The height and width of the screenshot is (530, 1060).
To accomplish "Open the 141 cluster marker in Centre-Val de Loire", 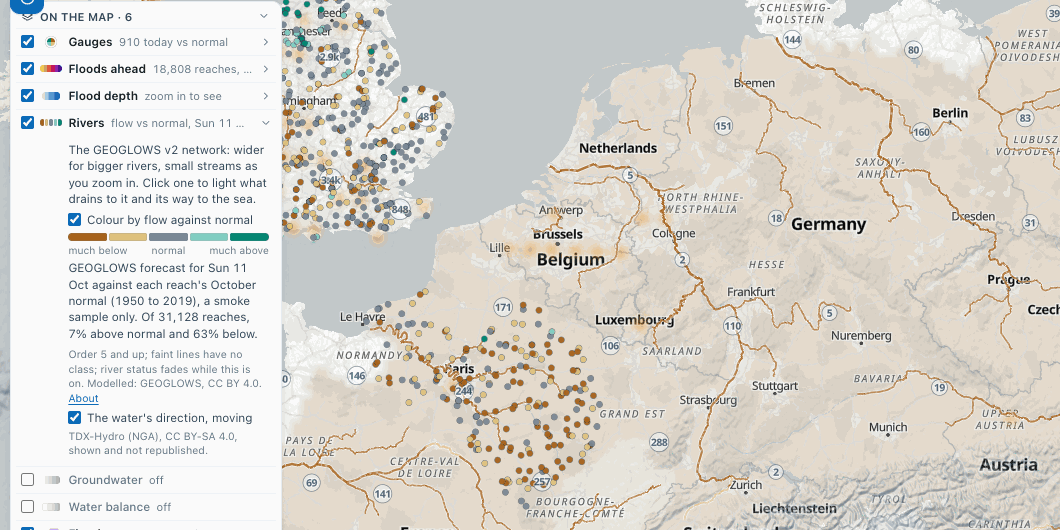I will click(382, 494).
